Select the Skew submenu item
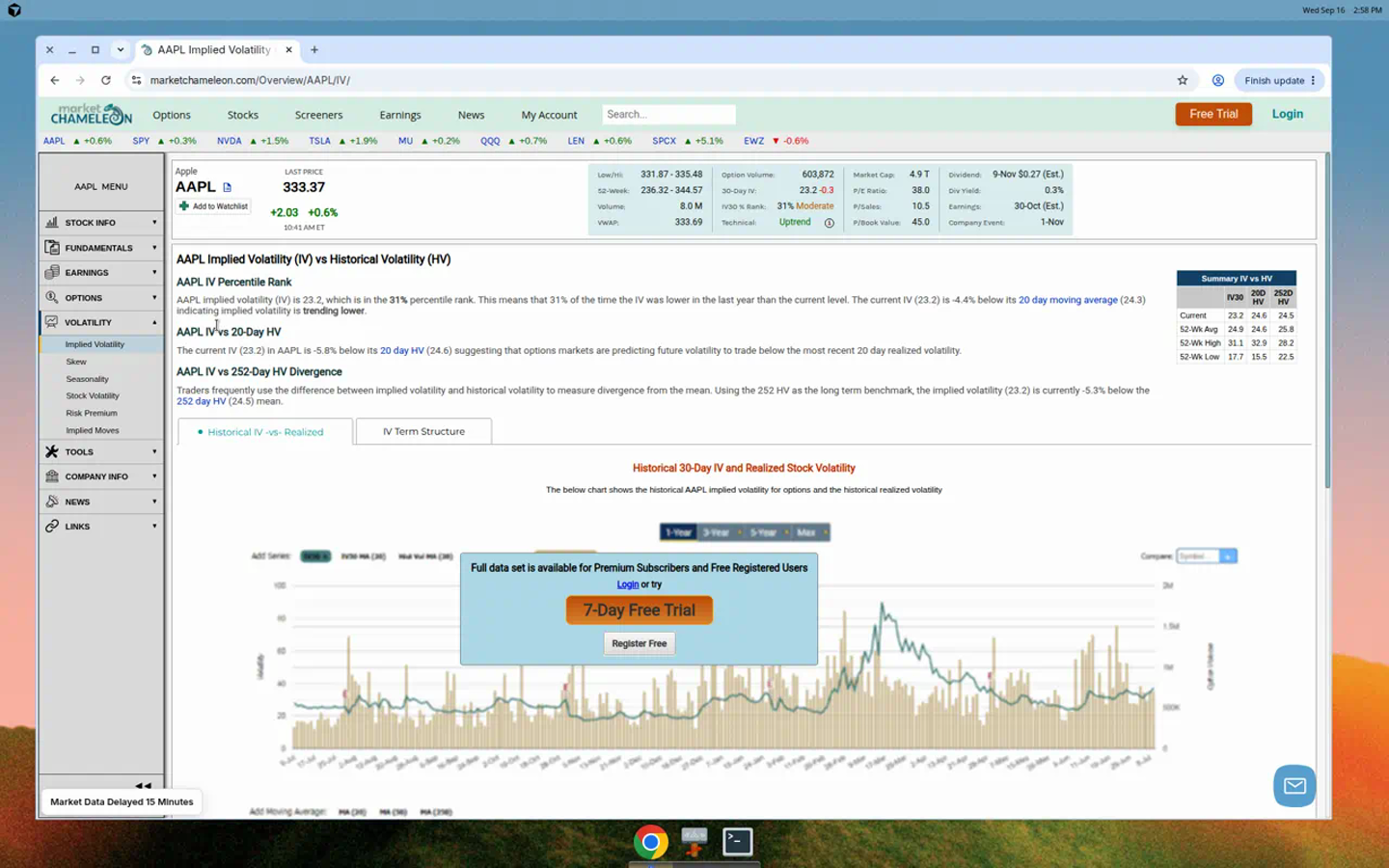Viewport: 1389px width, 868px height. (x=76, y=362)
